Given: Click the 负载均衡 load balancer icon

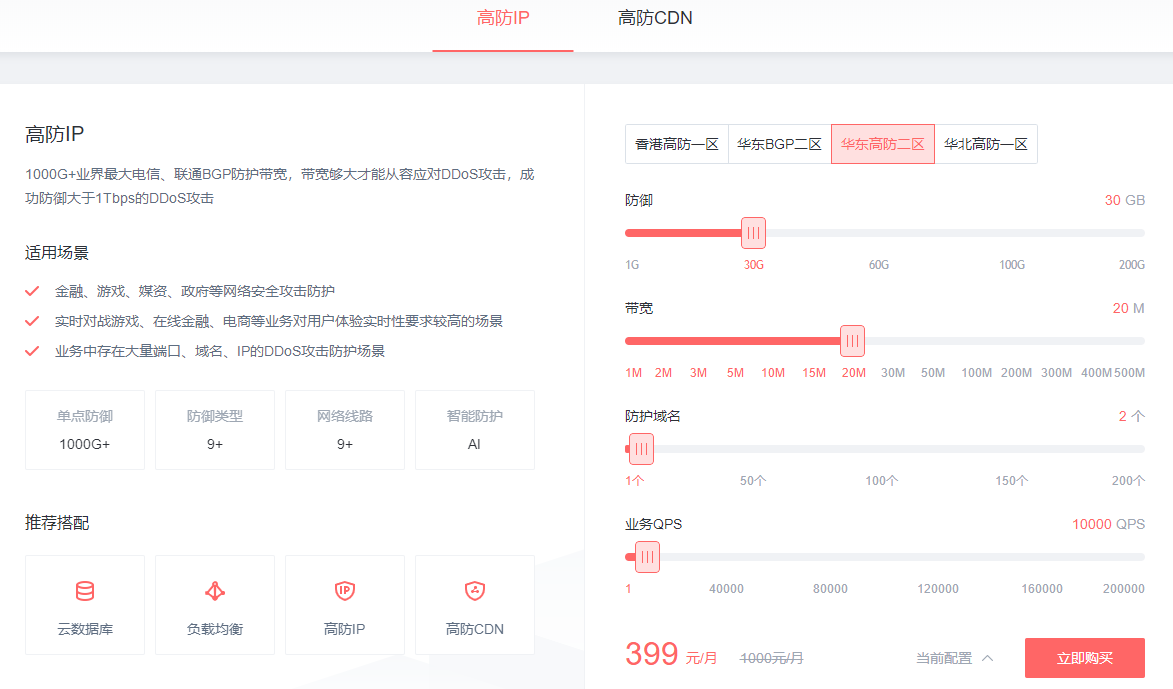Looking at the screenshot, I should click(215, 592).
